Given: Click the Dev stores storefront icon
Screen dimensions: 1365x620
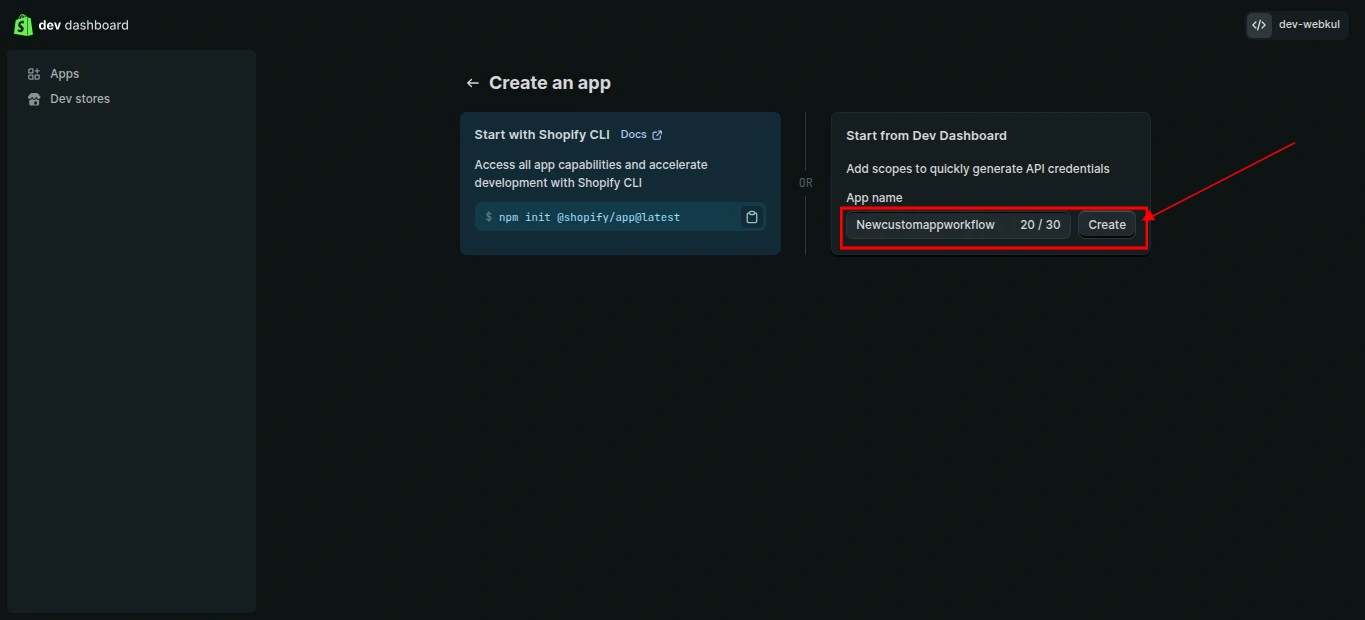Looking at the screenshot, I should pyautogui.click(x=34, y=99).
